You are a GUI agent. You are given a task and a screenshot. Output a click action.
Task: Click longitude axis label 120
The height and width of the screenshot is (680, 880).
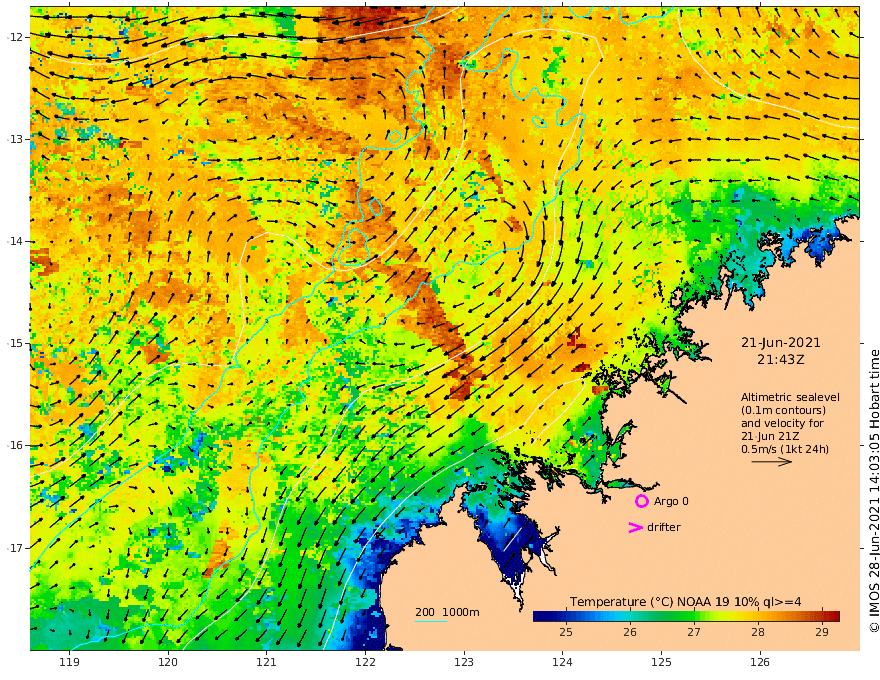tap(168, 662)
